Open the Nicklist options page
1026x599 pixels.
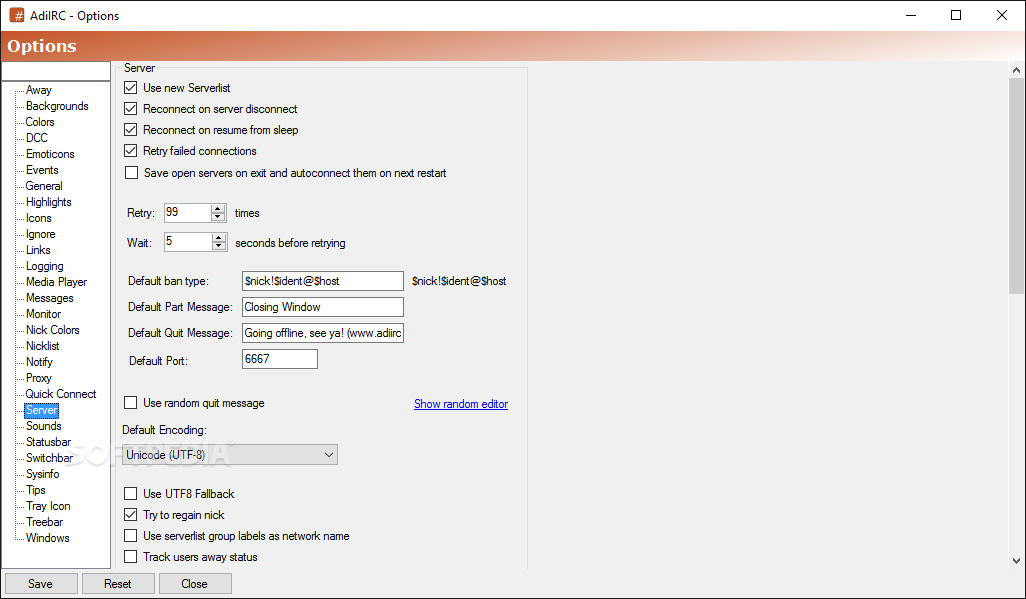(43, 346)
